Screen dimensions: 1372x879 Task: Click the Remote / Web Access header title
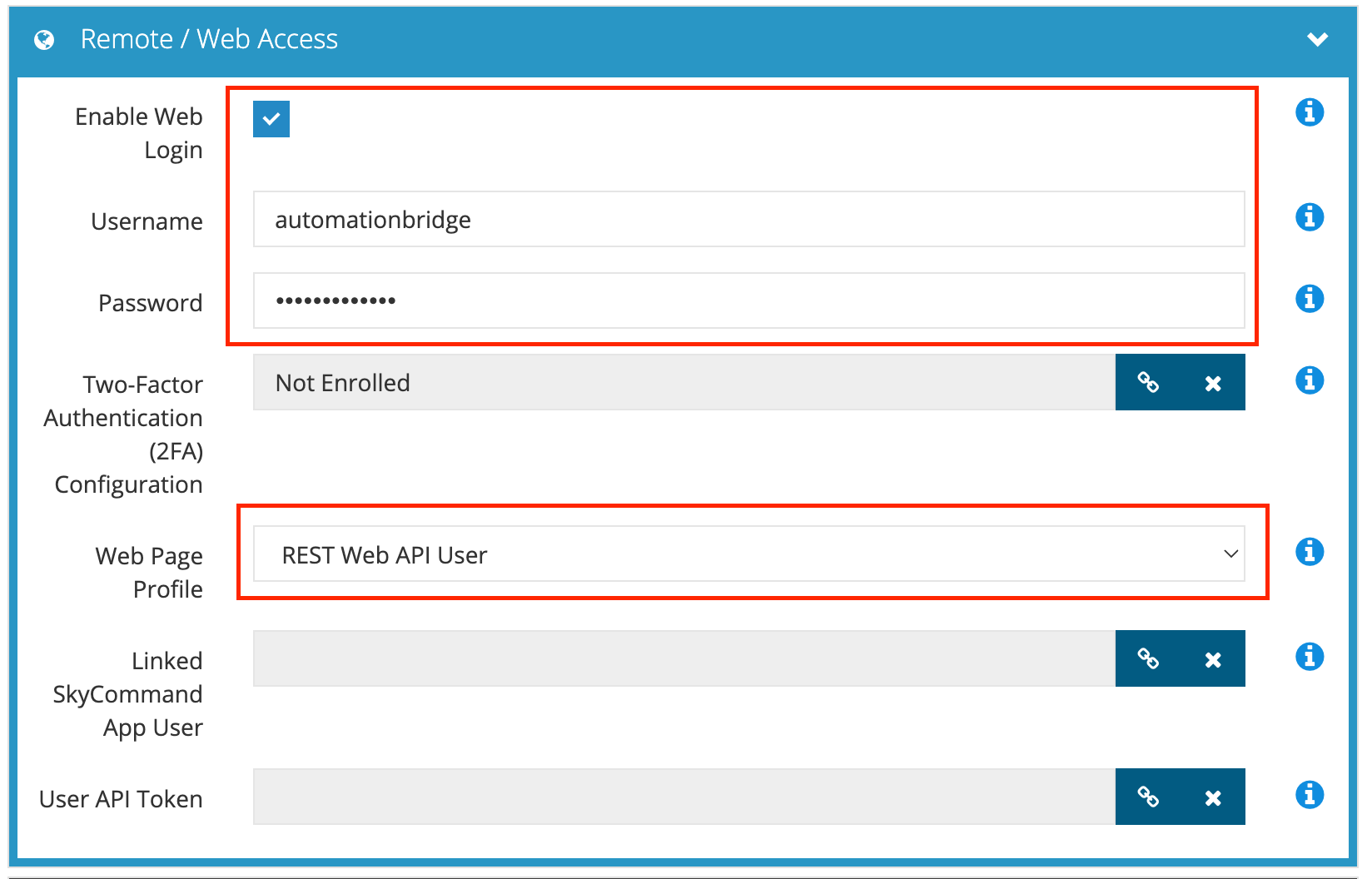209,39
